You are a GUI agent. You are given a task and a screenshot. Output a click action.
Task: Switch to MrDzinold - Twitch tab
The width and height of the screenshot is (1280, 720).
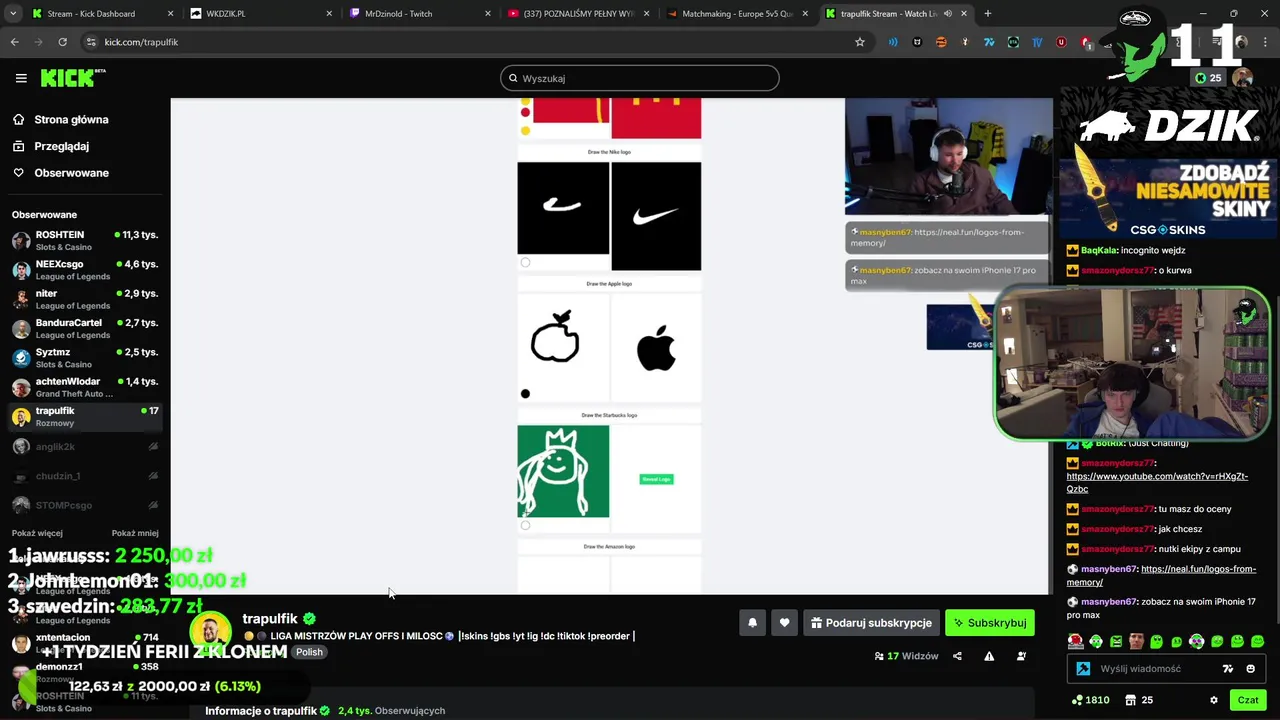(x=418, y=14)
